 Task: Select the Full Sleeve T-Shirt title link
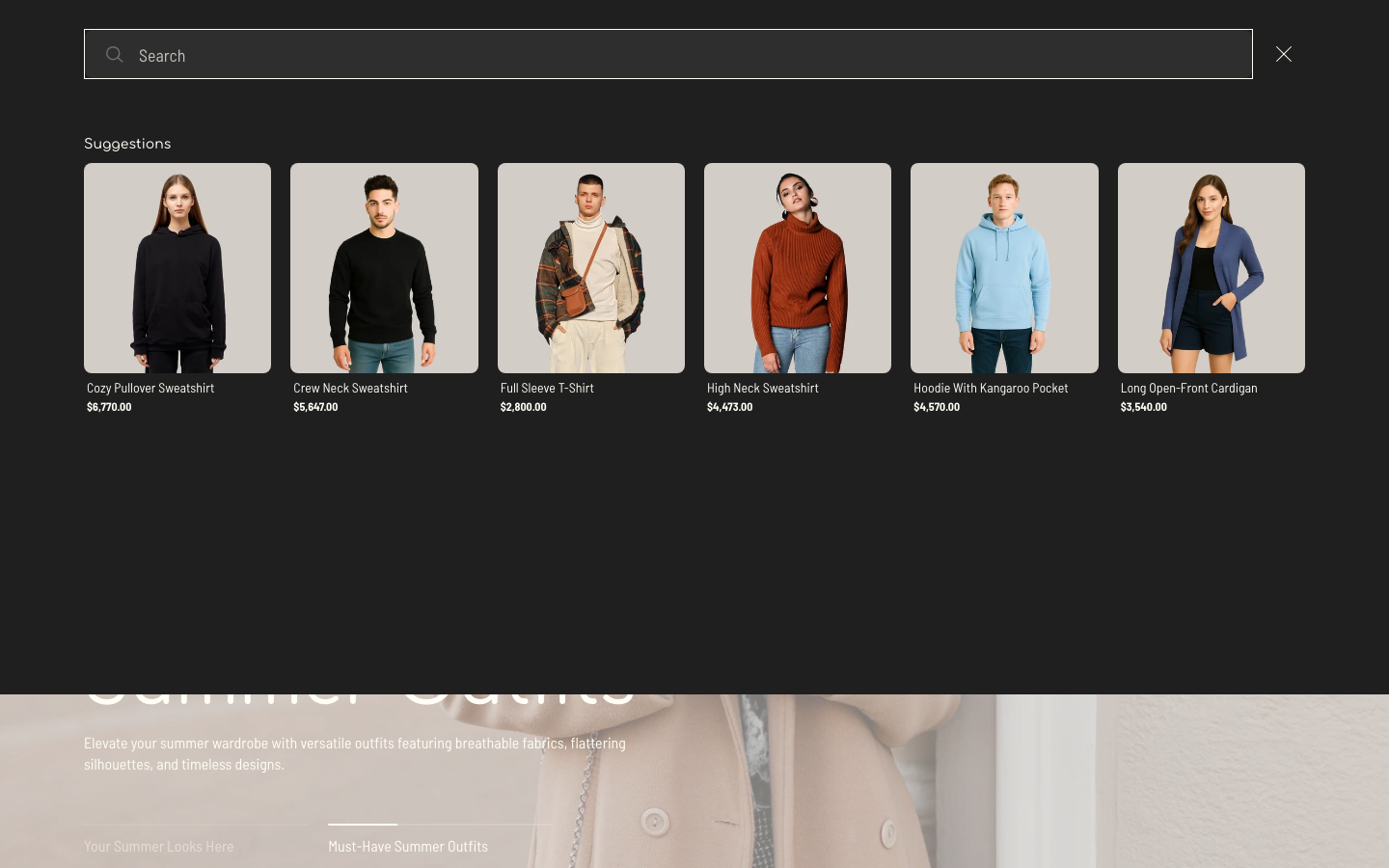pyautogui.click(x=547, y=388)
